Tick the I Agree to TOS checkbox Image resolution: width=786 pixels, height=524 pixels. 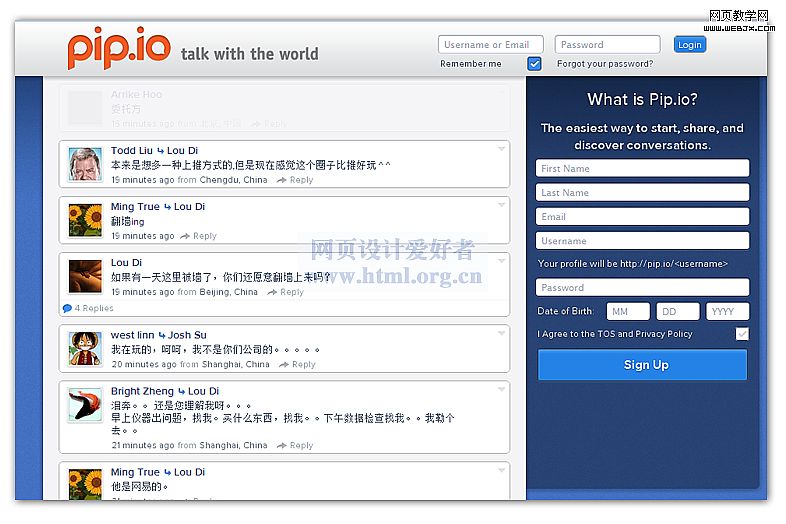742,334
